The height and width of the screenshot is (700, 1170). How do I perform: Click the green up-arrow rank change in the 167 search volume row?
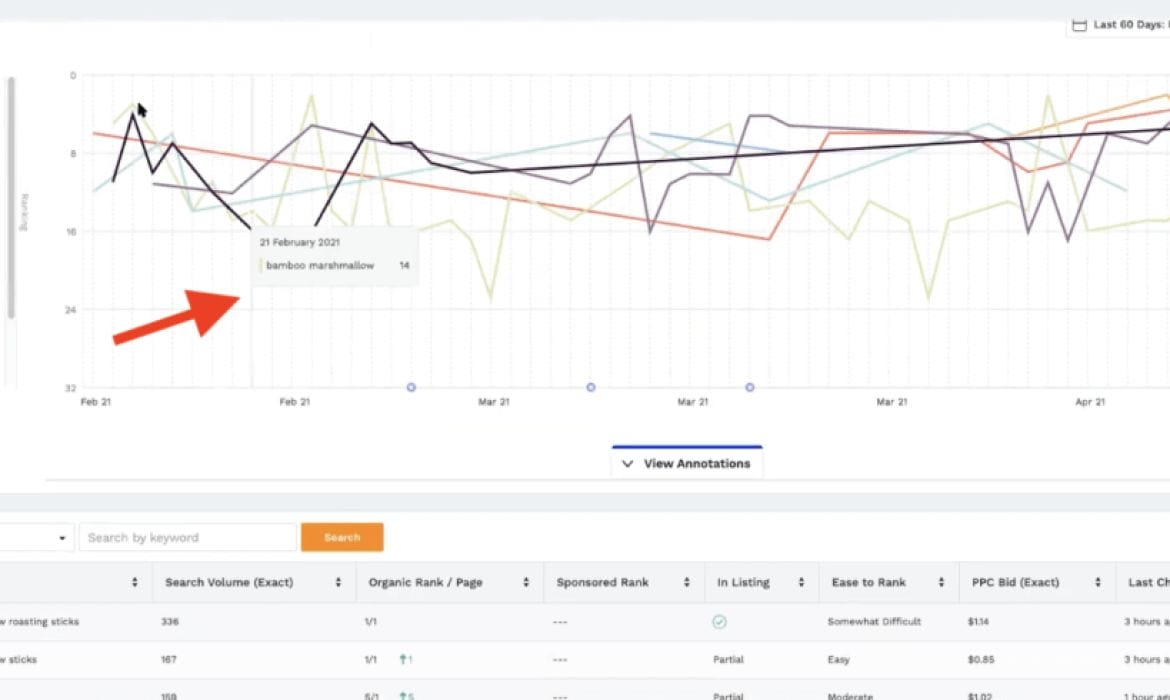tap(406, 659)
